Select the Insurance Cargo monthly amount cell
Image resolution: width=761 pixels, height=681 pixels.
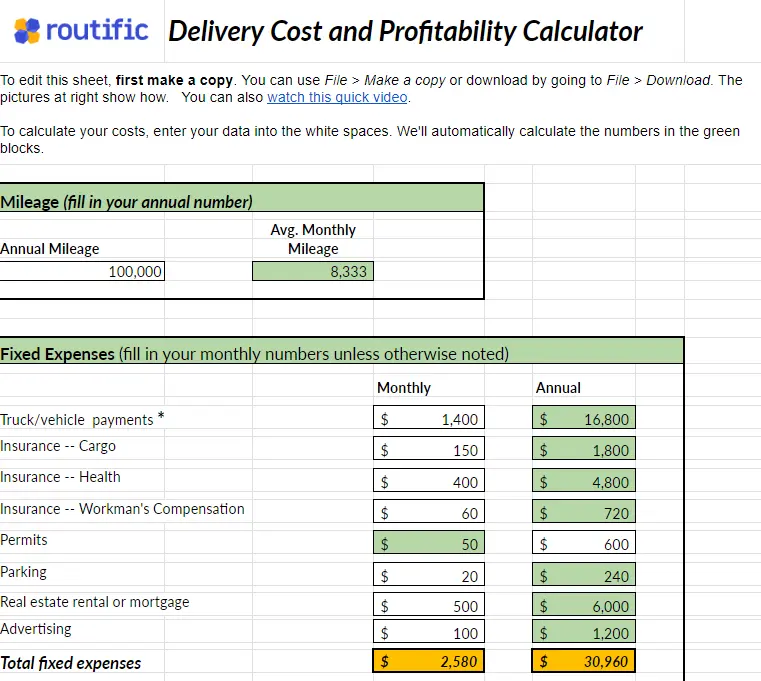[x=428, y=450]
